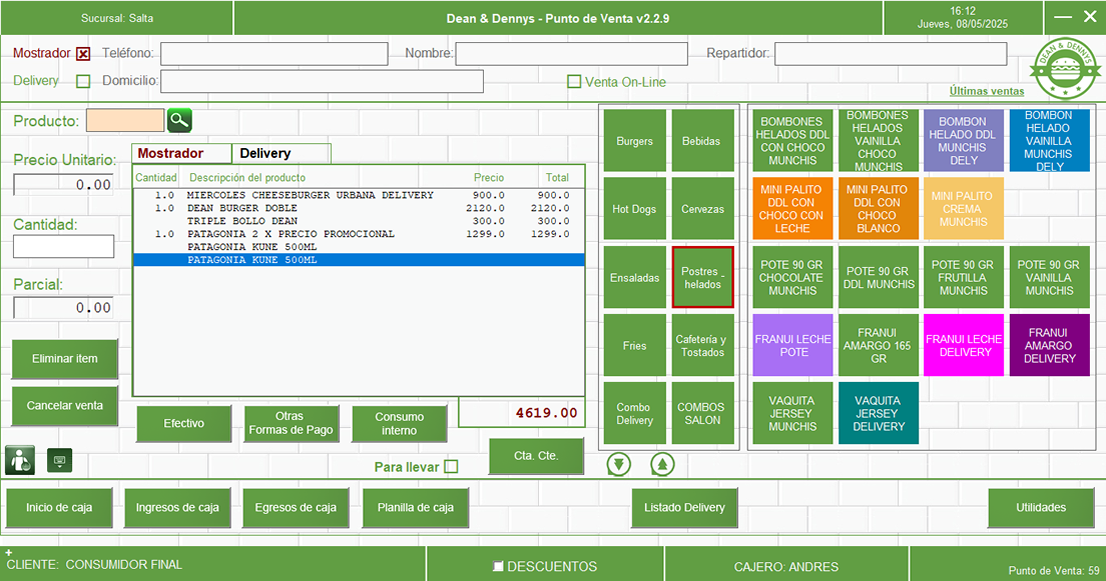Click the Teléfono input field
Image resolution: width=1106 pixels, height=581 pixels.
pos(274,54)
